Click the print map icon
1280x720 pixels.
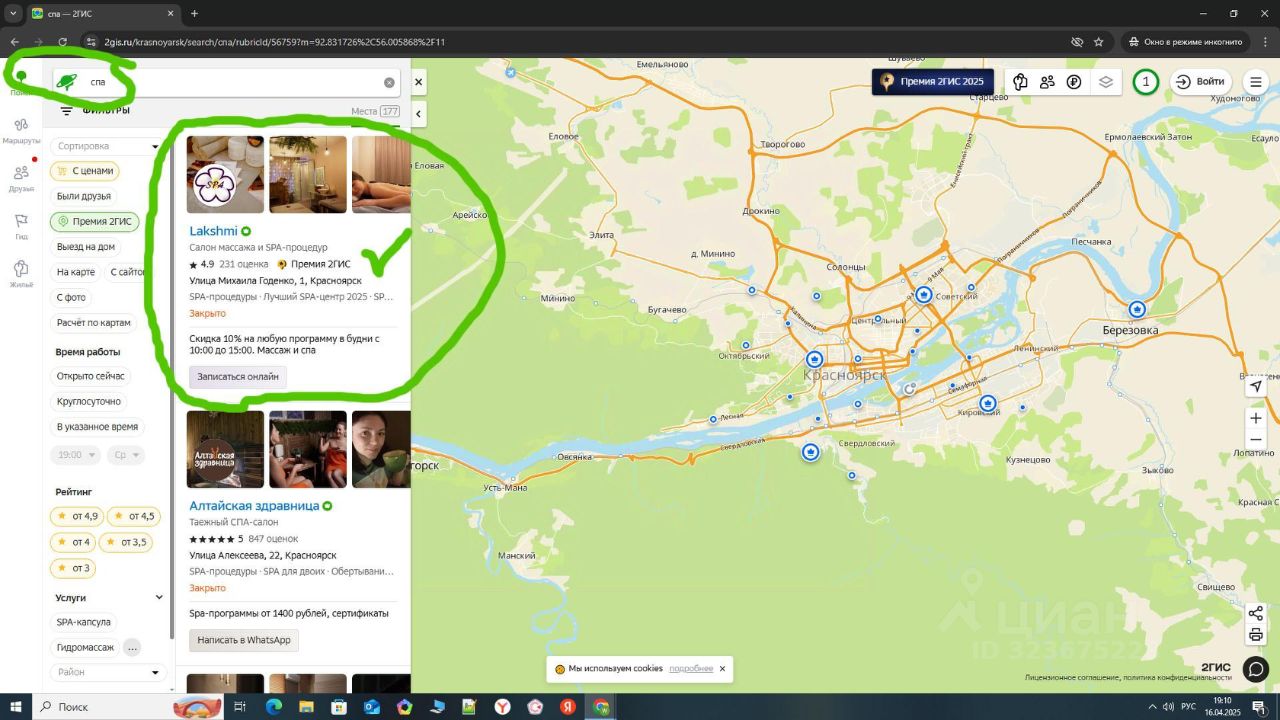[1256, 635]
